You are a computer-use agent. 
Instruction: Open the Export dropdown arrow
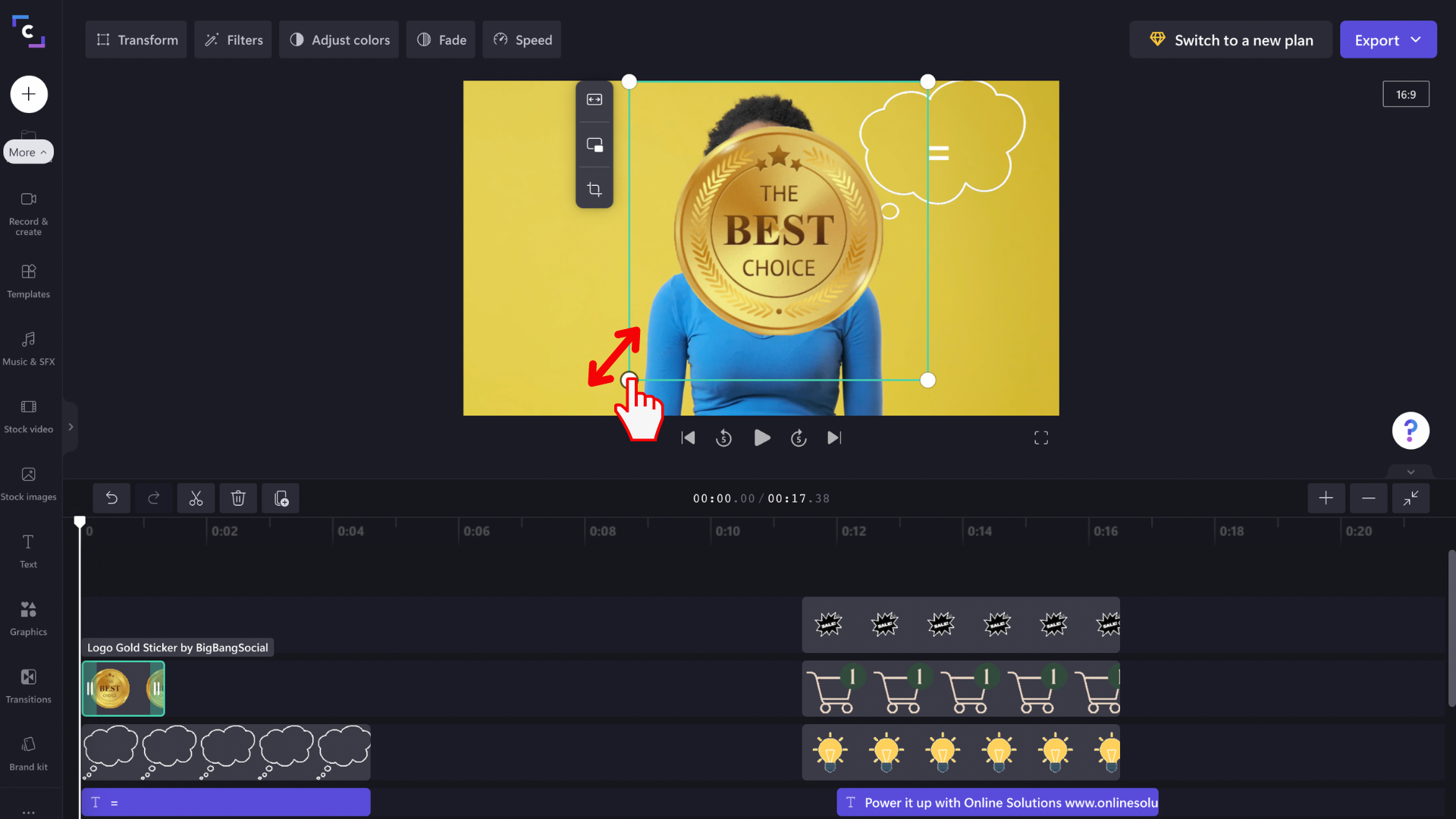click(x=1416, y=39)
